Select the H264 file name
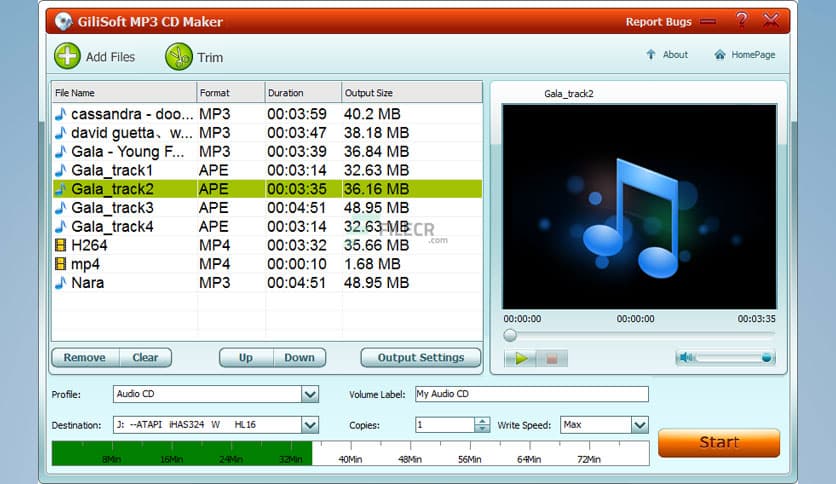This screenshot has width=836, height=484. pyautogui.click(x=89, y=245)
